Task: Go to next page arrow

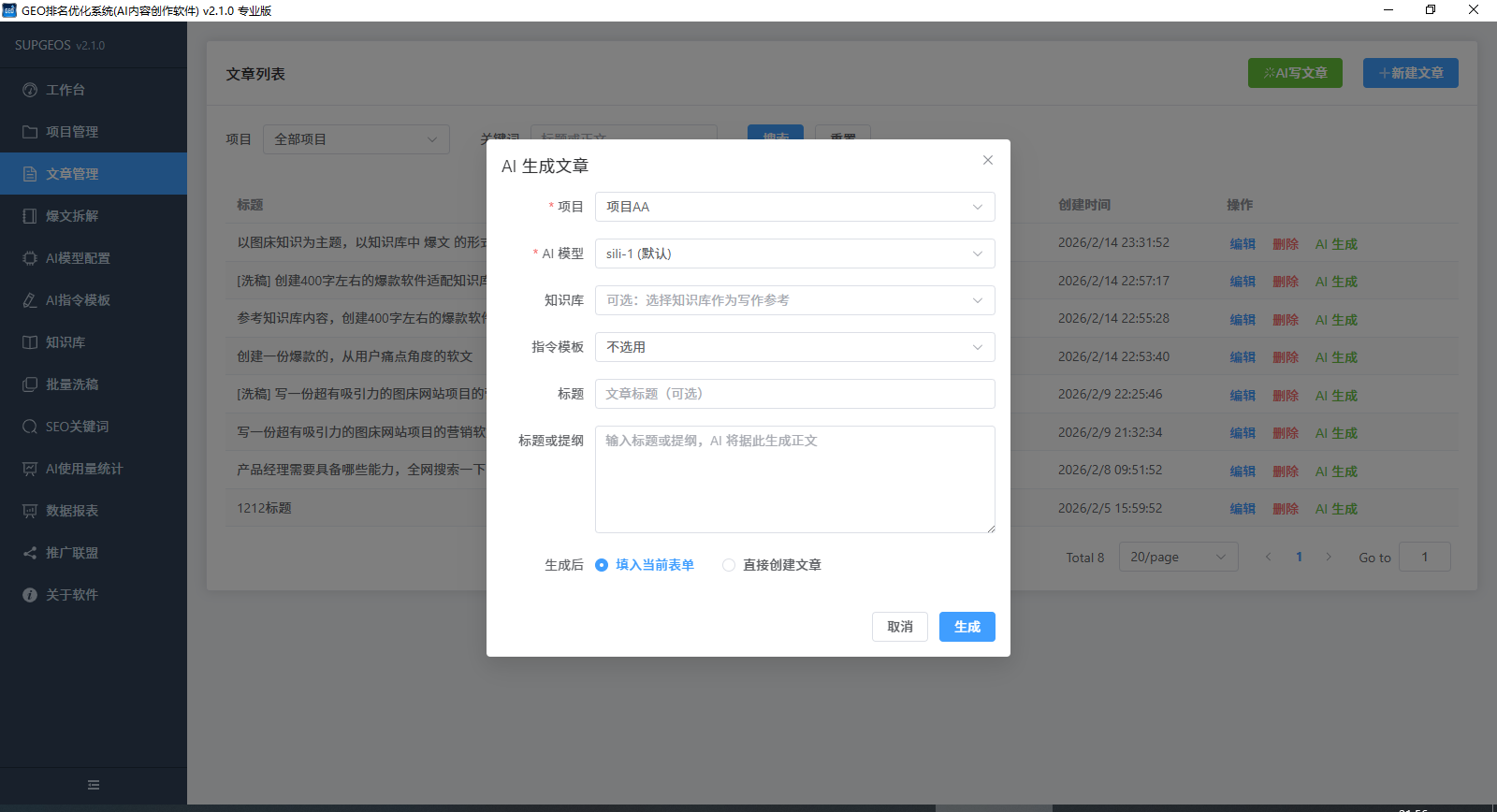Action: 1329,557
